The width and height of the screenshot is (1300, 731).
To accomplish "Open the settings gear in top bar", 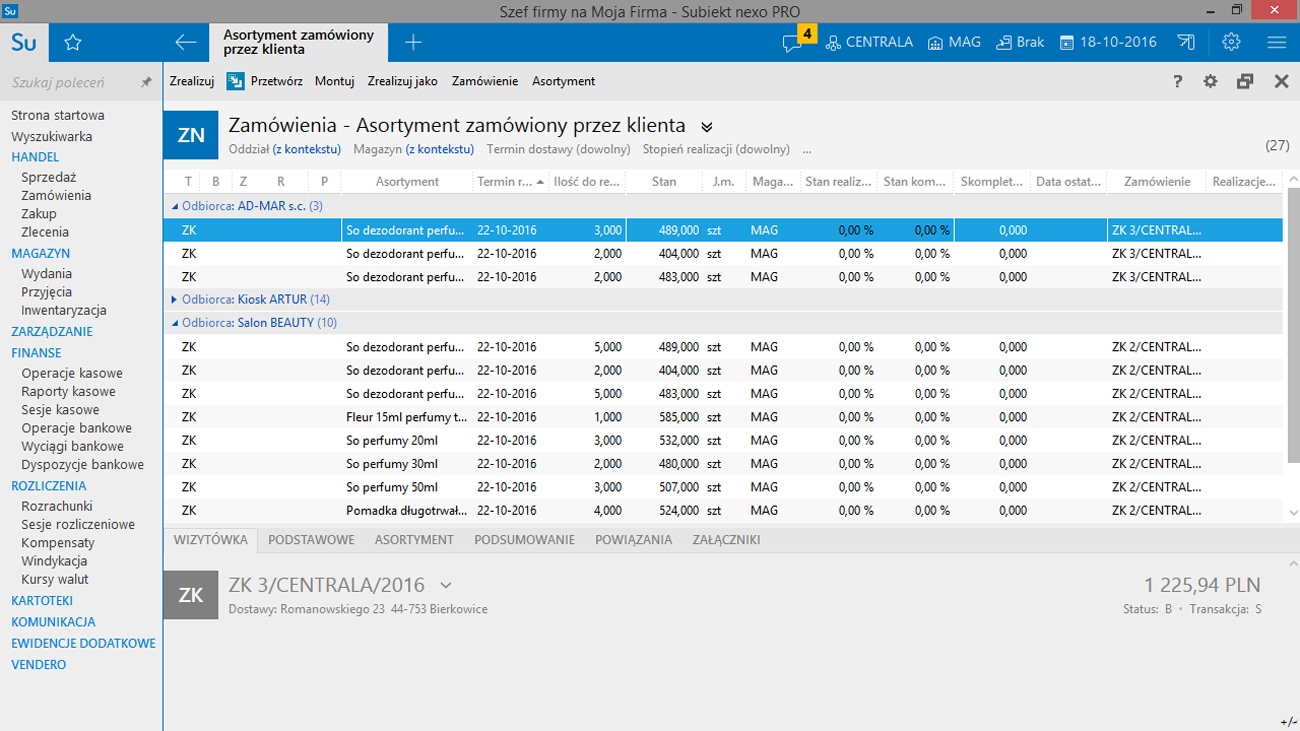I will [1231, 42].
